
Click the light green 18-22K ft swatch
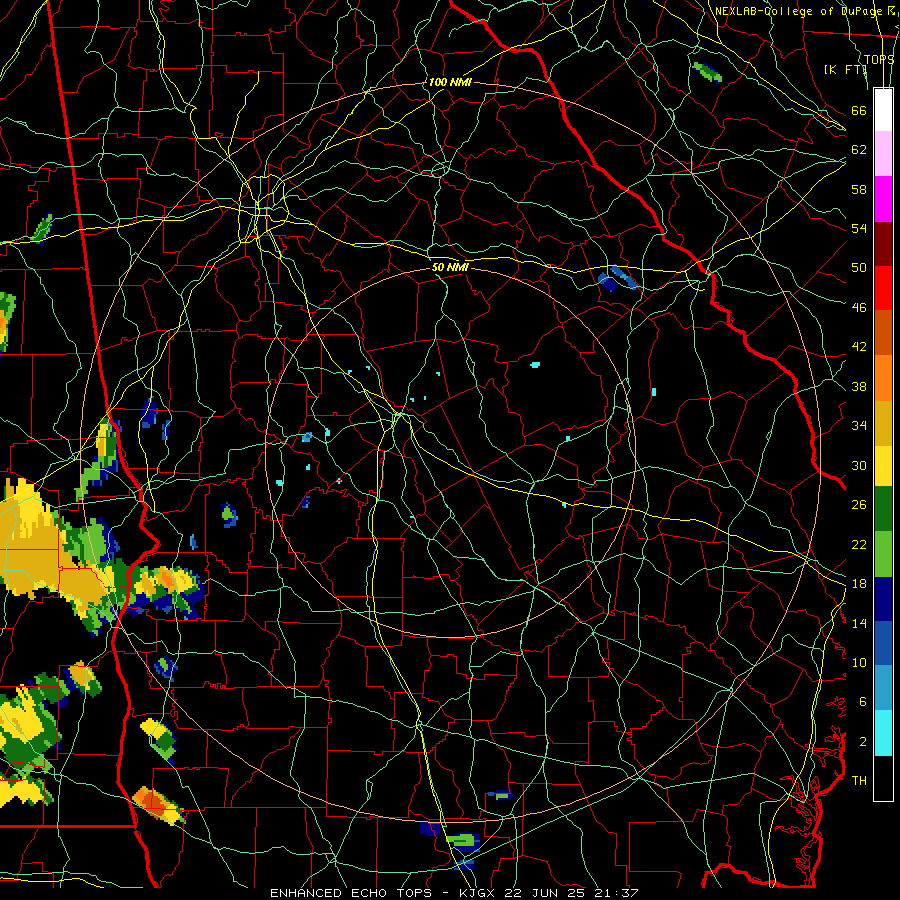click(x=883, y=554)
